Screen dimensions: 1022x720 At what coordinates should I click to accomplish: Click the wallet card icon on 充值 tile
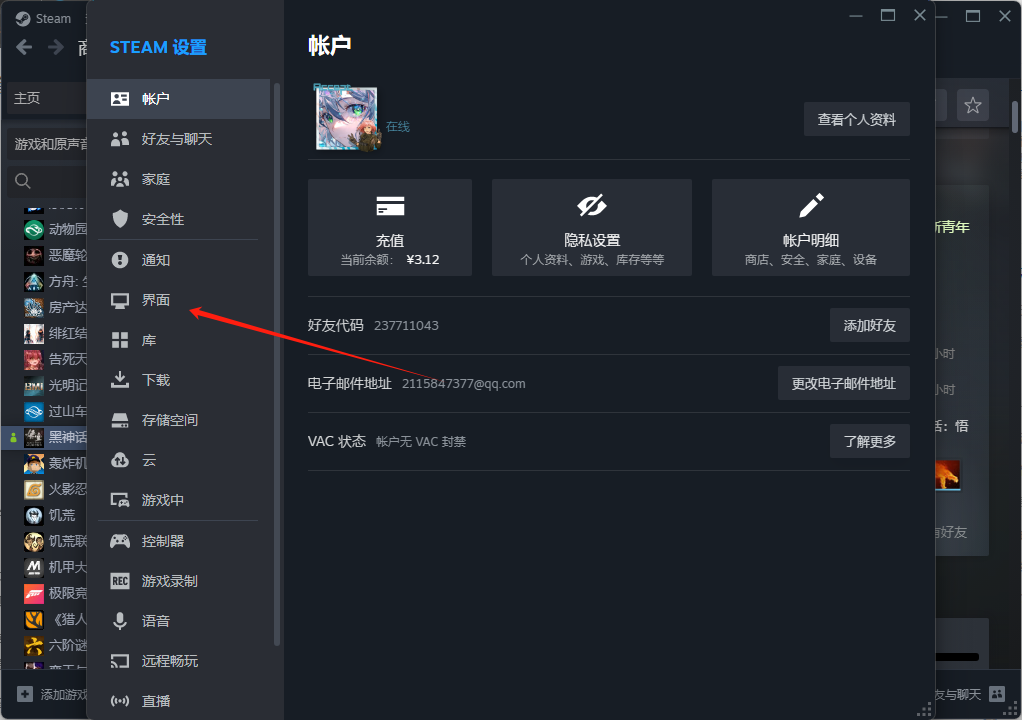click(390, 206)
